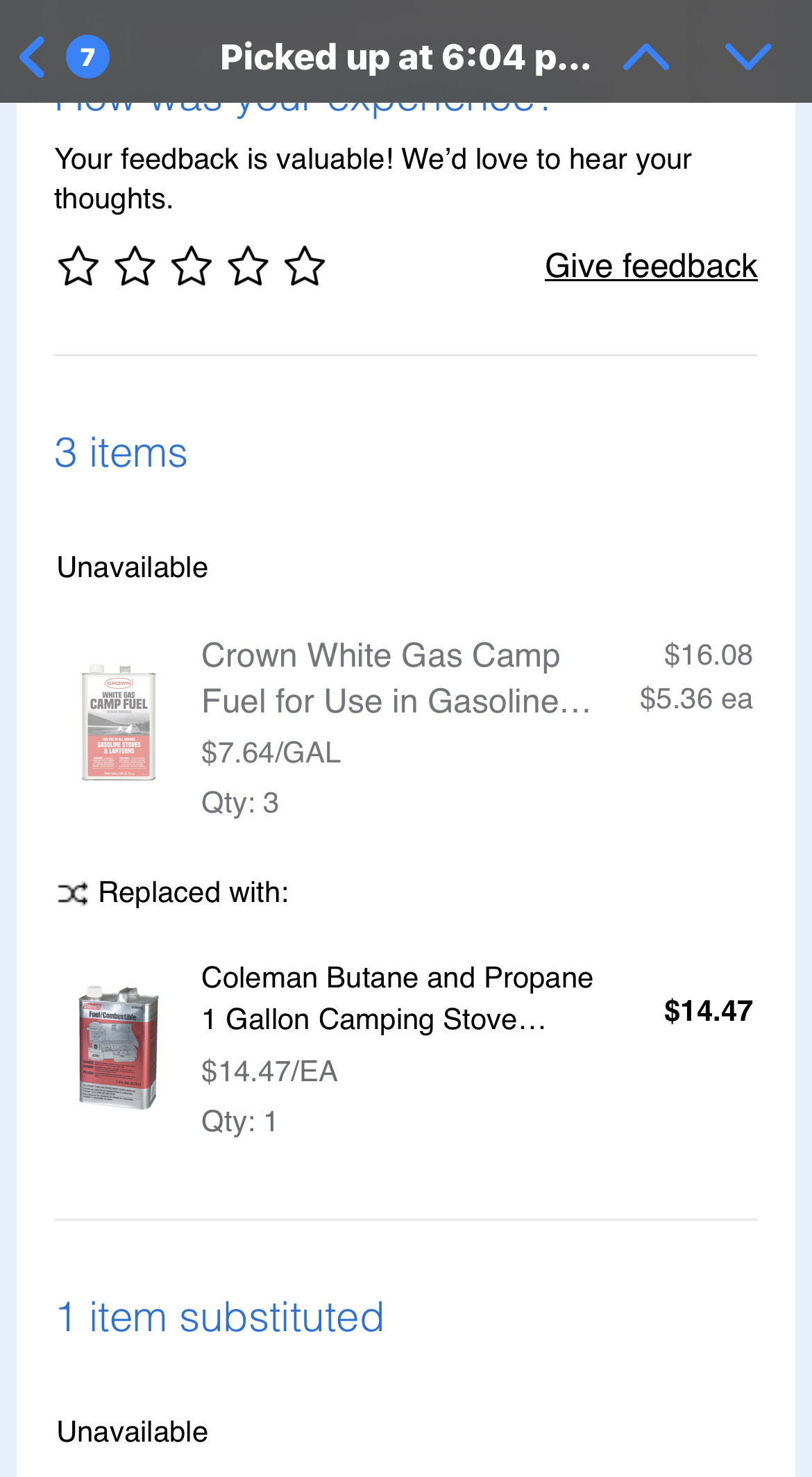Tap the $14.47 replacement item price
Image resolution: width=812 pixels, height=1477 pixels.
coord(708,1011)
